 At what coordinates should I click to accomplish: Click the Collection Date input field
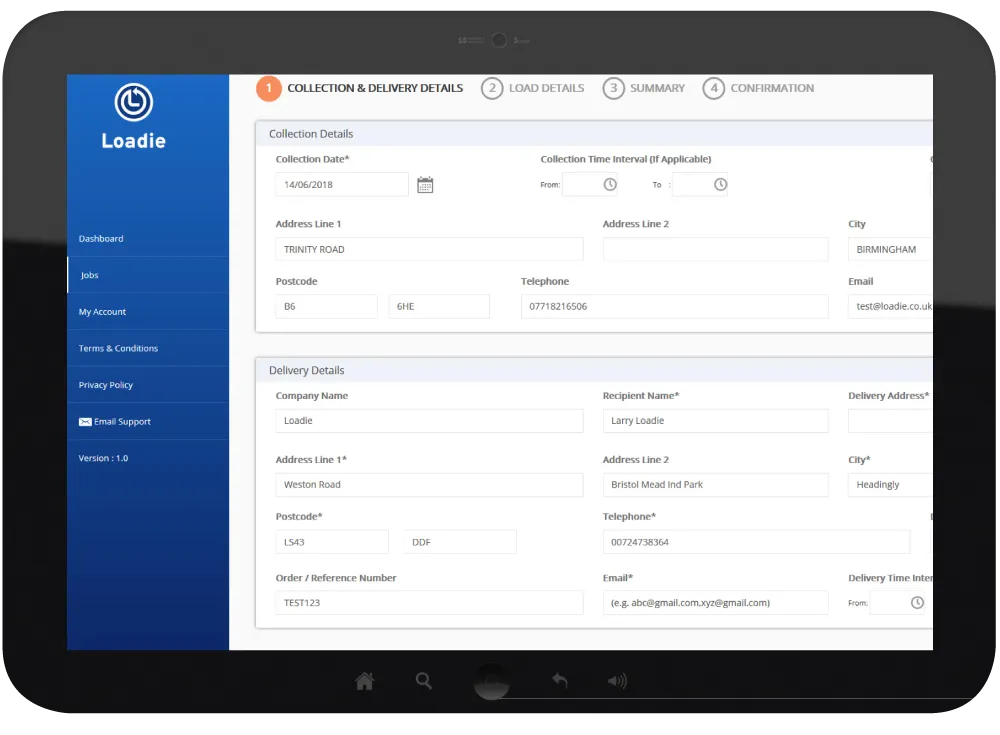342,184
